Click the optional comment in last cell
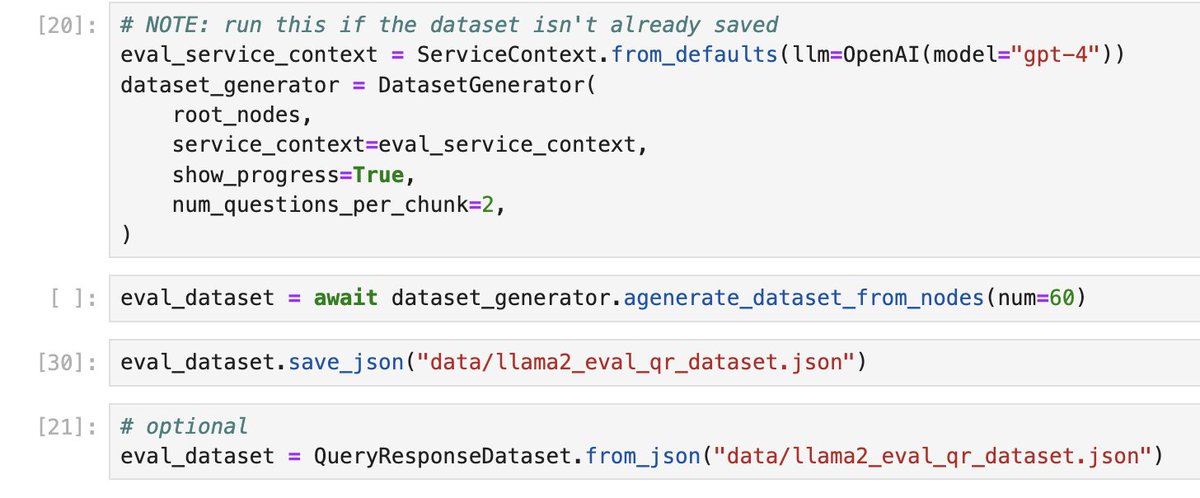The width and height of the screenshot is (1200, 498). coord(184,426)
